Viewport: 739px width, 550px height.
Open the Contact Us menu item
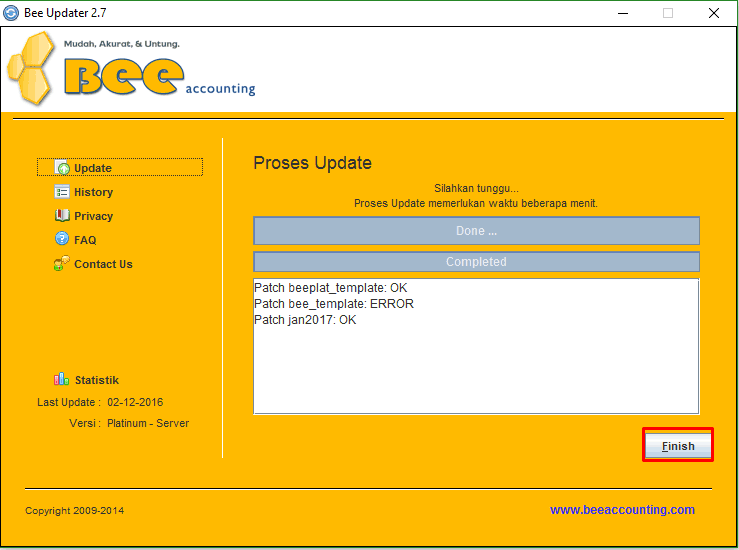[93, 264]
